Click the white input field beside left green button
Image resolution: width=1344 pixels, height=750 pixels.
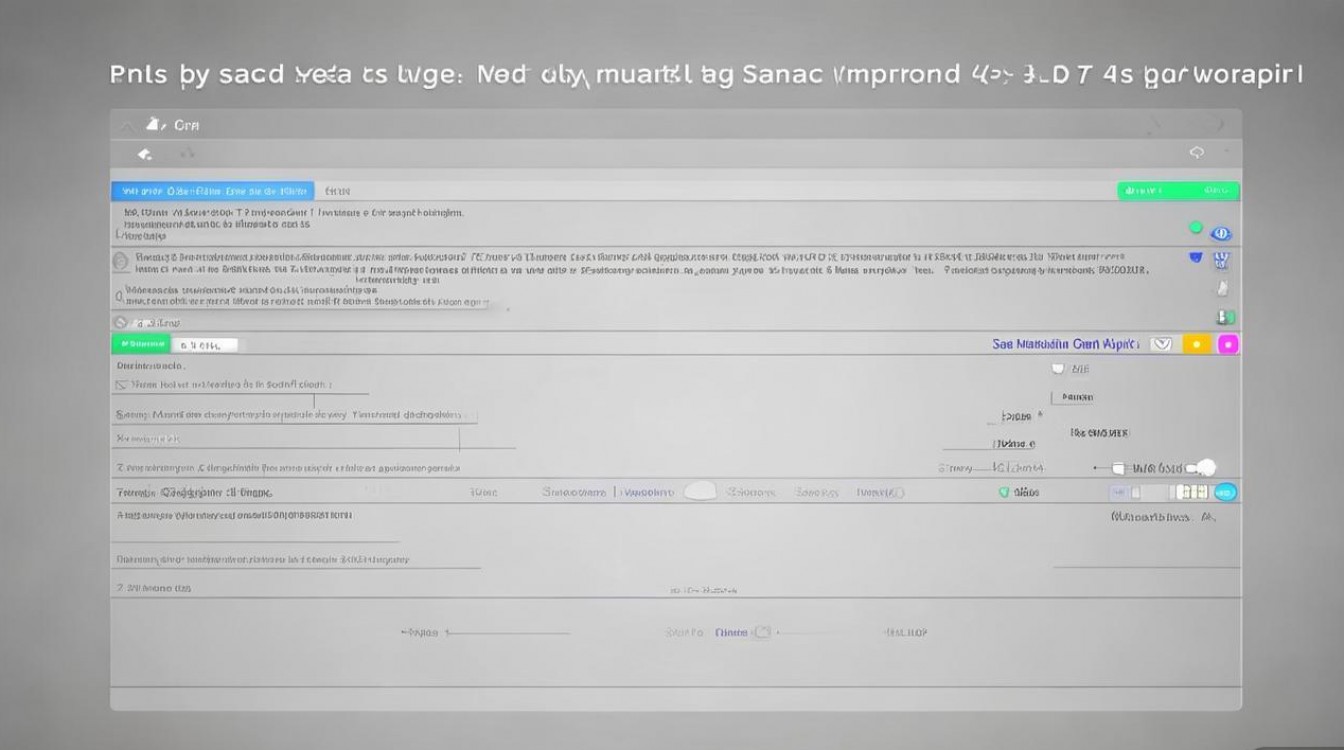tap(204, 345)
